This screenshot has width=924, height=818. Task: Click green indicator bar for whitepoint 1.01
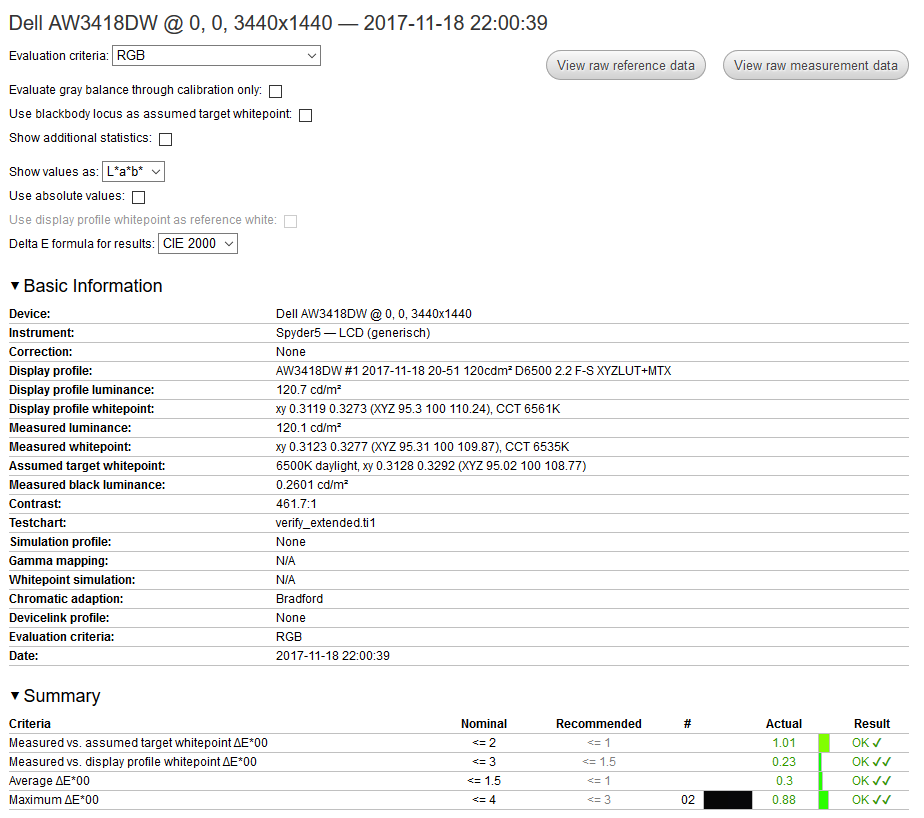click(x=824, y=743)
